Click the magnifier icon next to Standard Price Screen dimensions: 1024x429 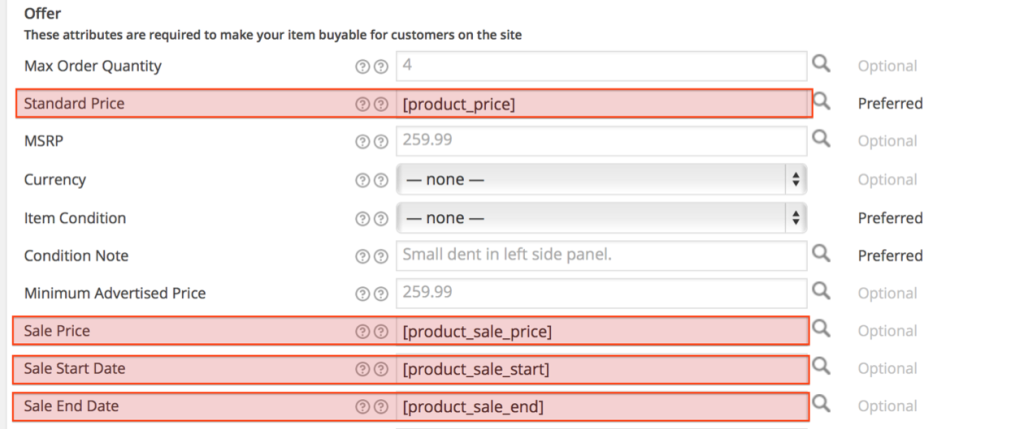pyautogui.click(x=821, y=102)
